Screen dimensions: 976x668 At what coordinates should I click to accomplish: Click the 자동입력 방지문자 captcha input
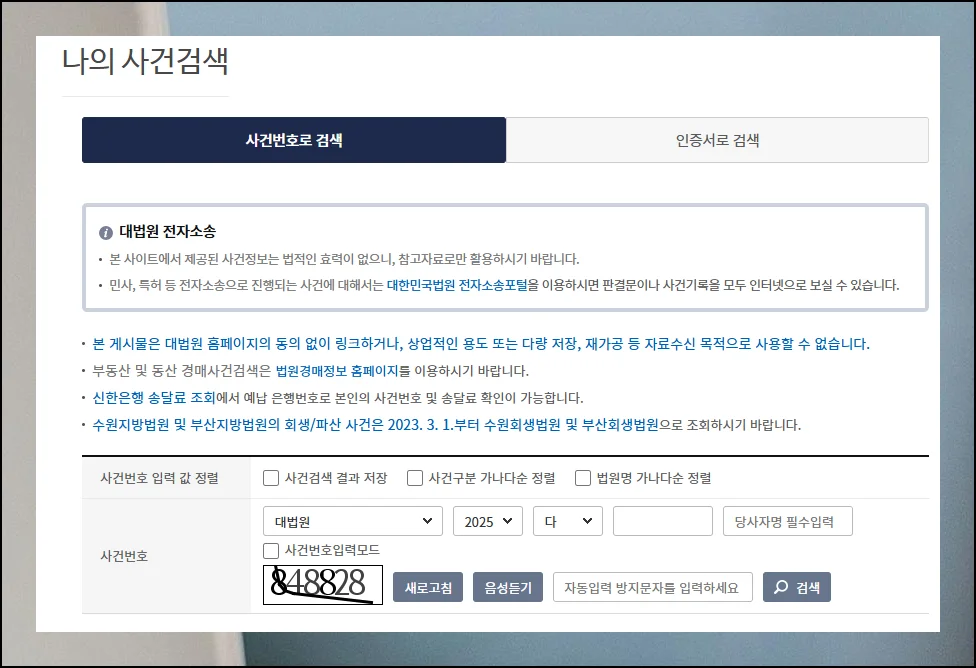(652, 588)
